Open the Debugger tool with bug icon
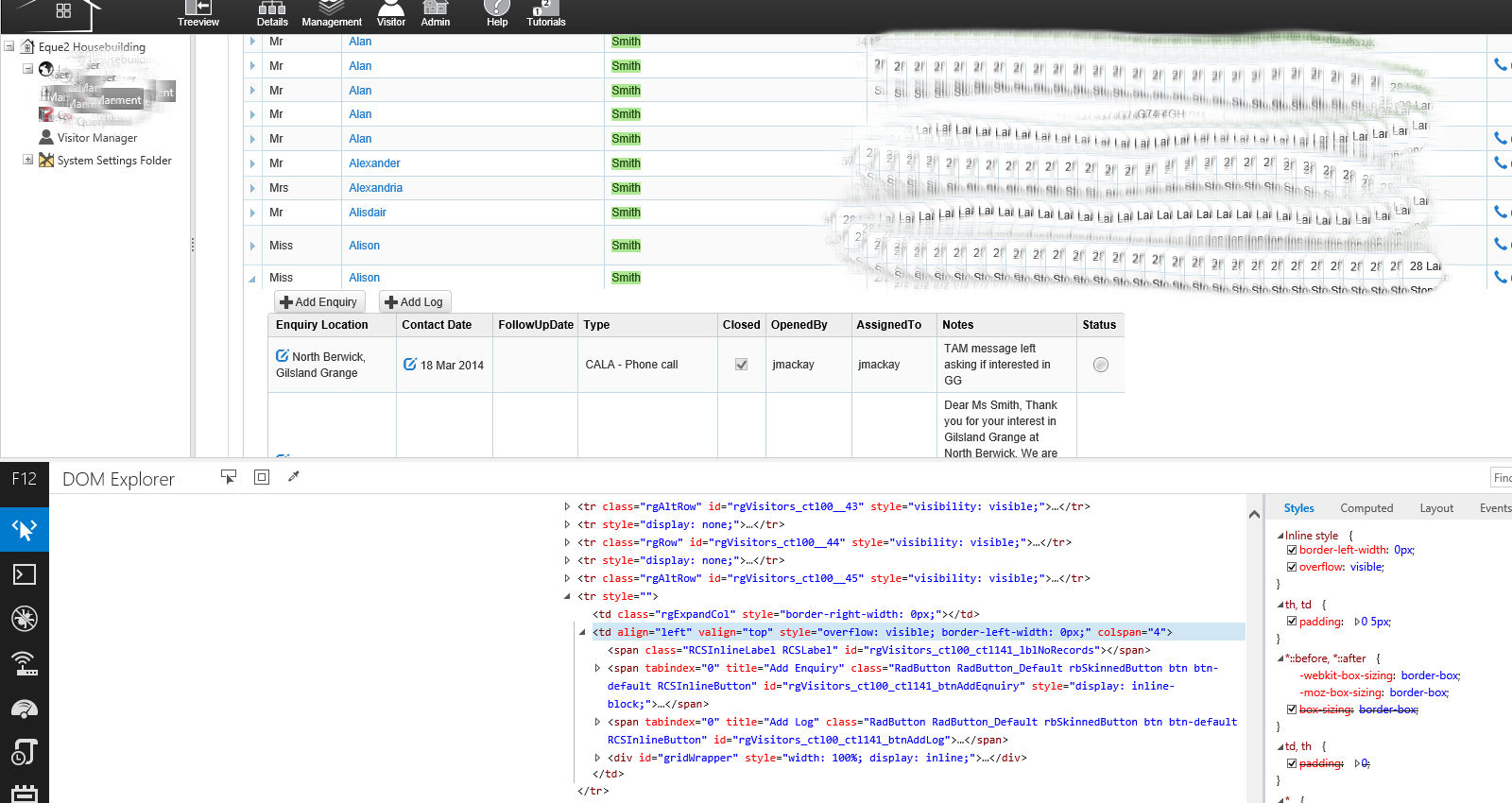The width and height of the screenshot is (1512, 803). point(24,619)
